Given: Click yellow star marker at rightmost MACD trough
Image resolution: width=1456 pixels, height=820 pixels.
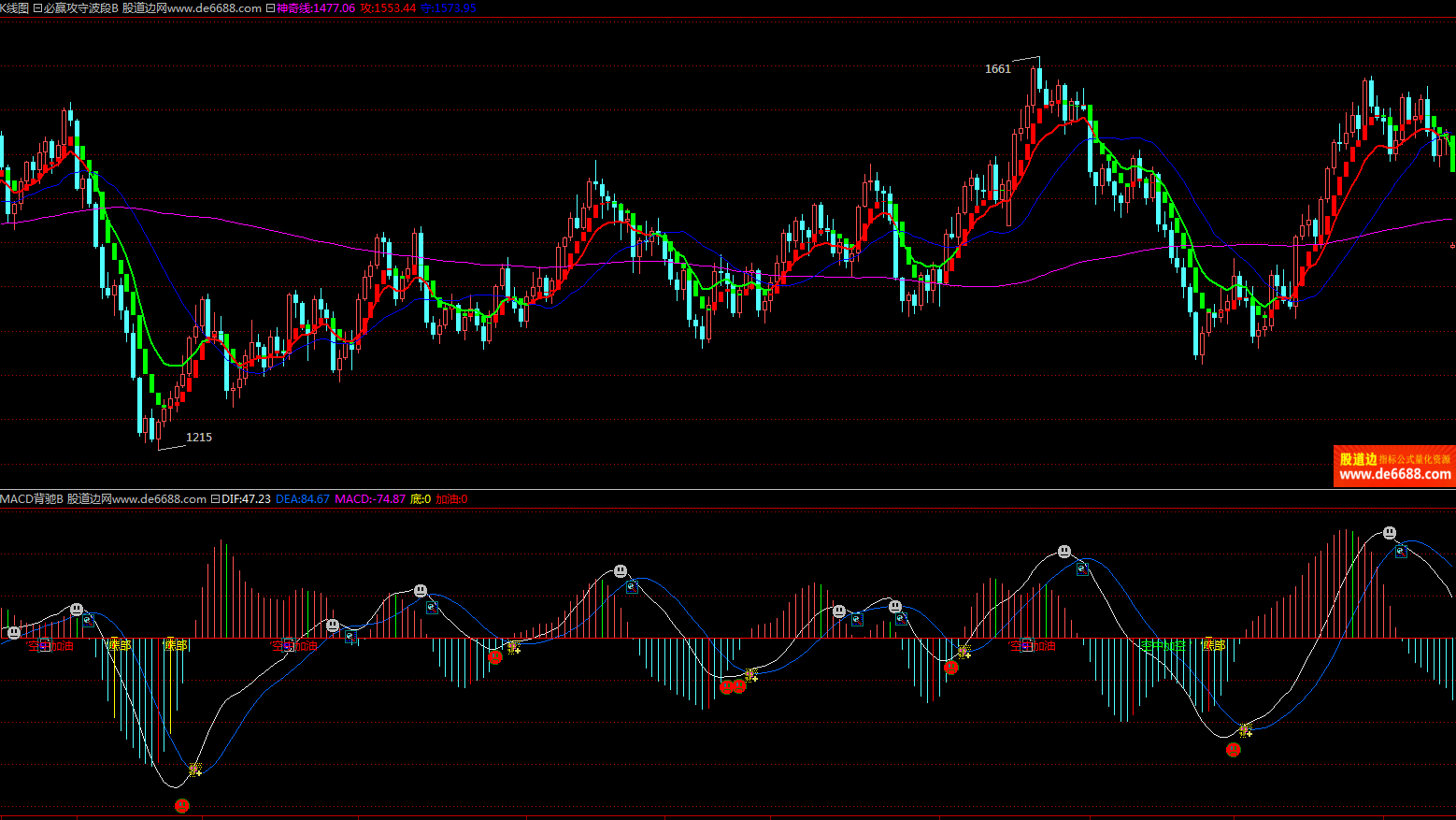Looking at the screenshot, I should [1245, 730].
